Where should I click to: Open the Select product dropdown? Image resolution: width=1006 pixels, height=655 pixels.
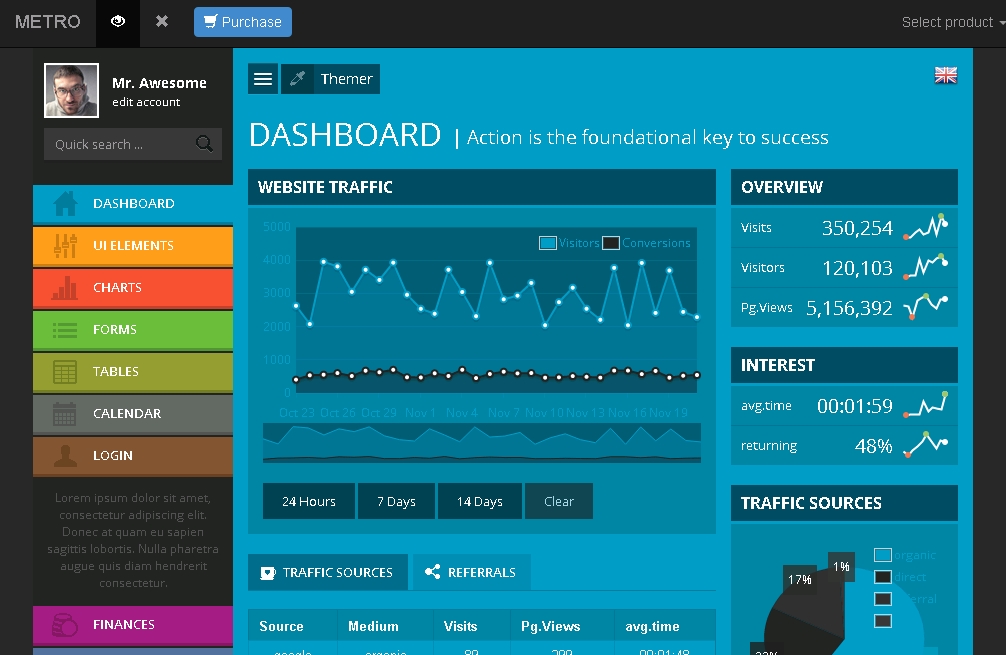tap(950, 22)
